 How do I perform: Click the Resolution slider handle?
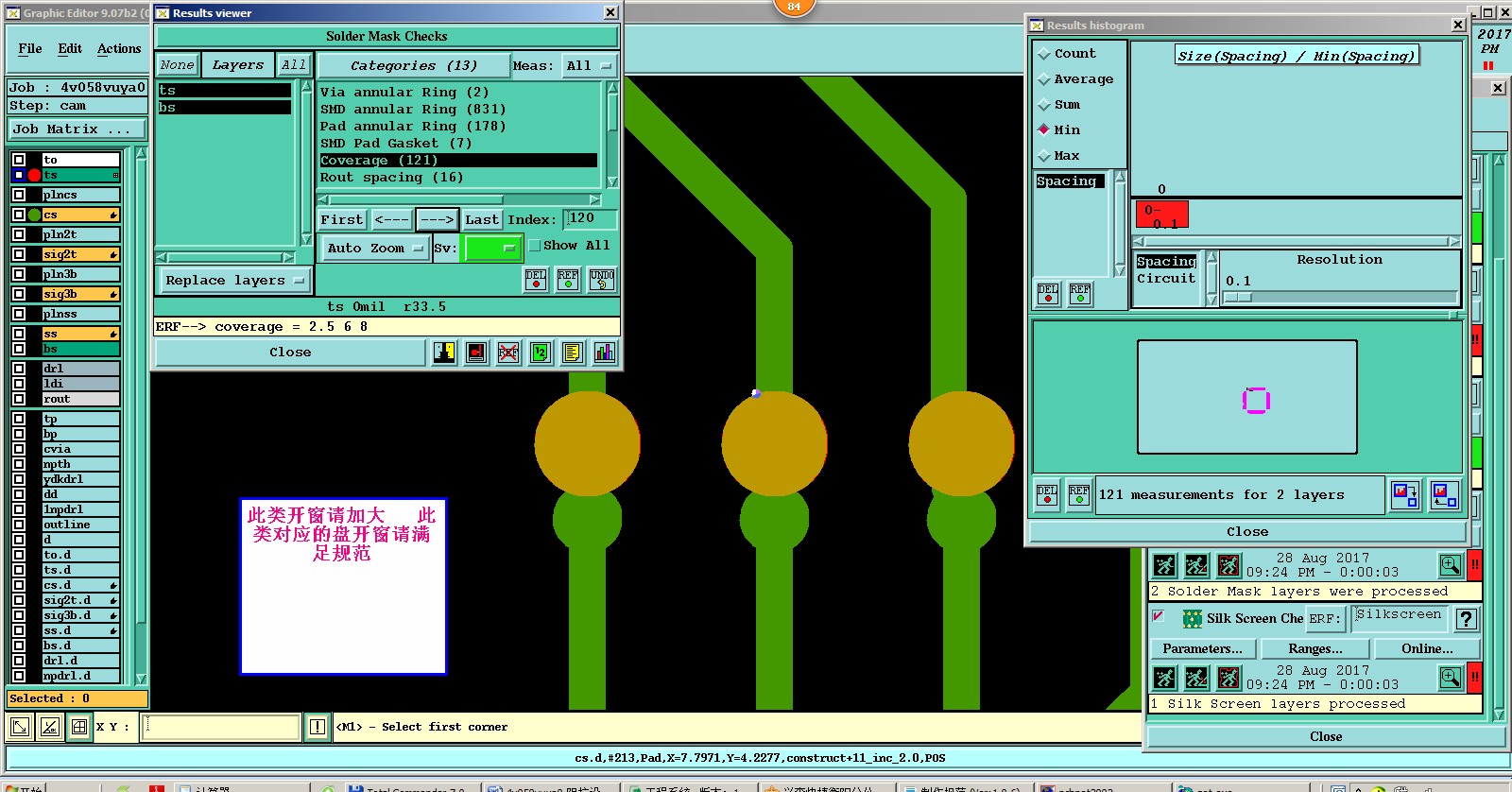click(x=1238, y=297)
